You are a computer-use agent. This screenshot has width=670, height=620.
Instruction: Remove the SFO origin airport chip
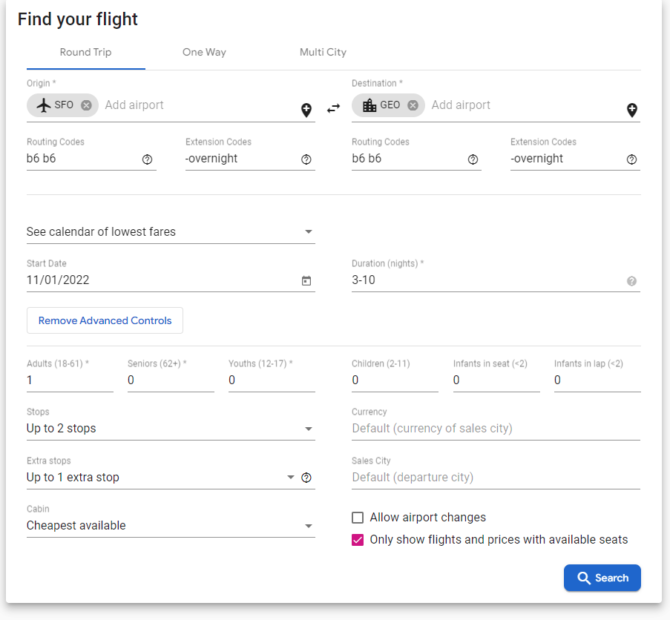86,105
